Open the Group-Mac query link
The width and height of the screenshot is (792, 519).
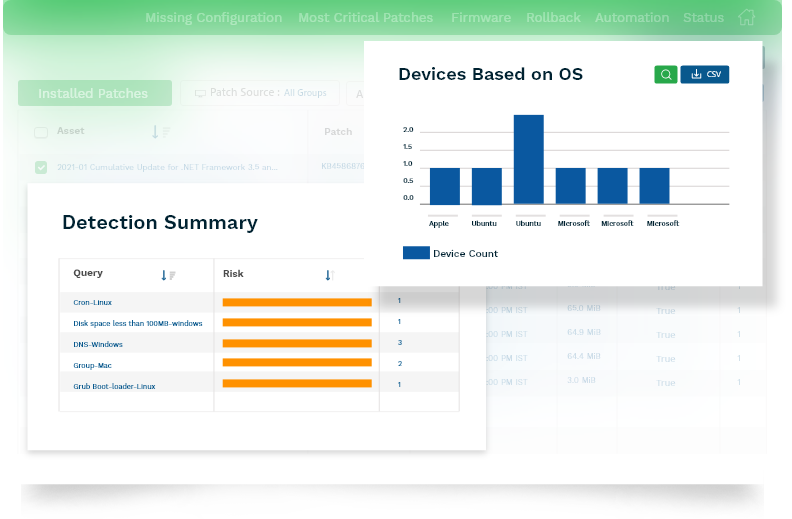92,366
